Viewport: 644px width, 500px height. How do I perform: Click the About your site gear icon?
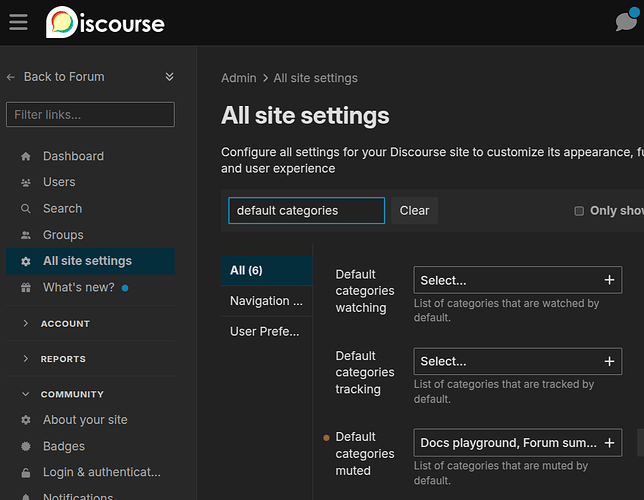(26, 420)
